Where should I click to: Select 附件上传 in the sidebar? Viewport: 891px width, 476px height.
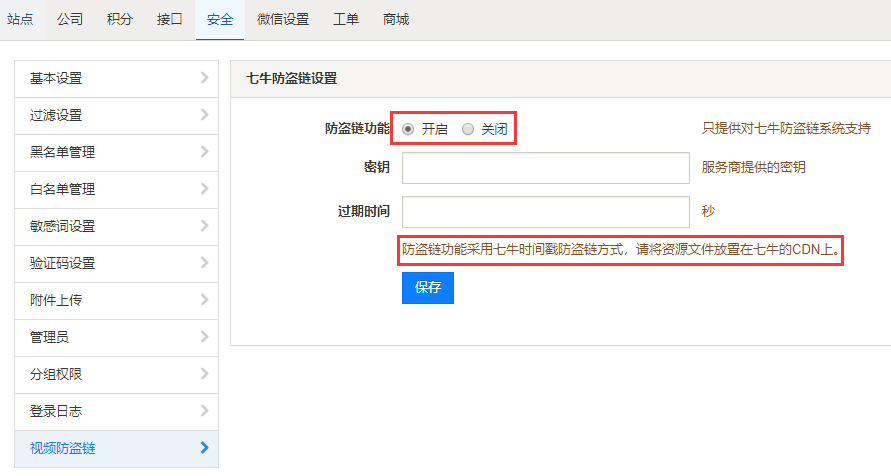[x=116, y=300]
